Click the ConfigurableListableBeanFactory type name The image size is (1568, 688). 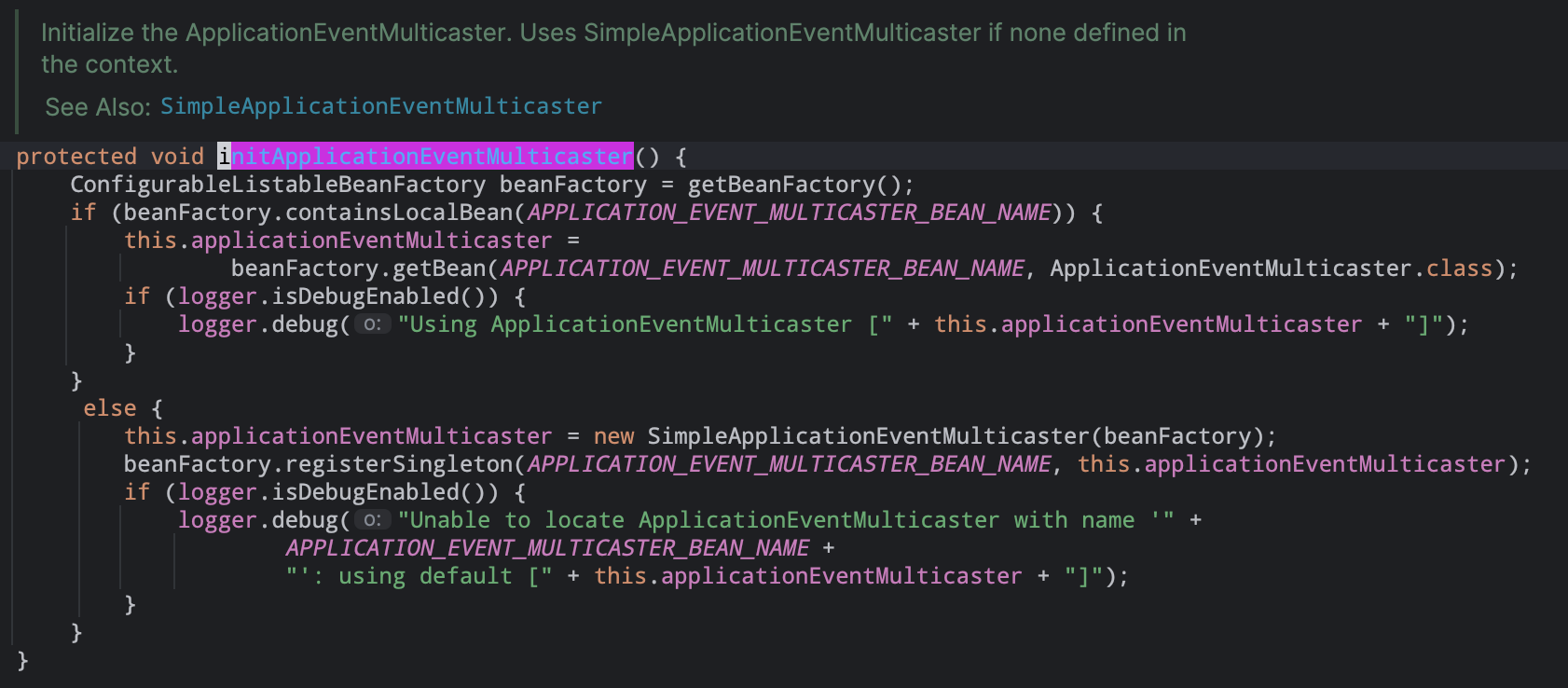pyautogui.click(x=278, y=185)
